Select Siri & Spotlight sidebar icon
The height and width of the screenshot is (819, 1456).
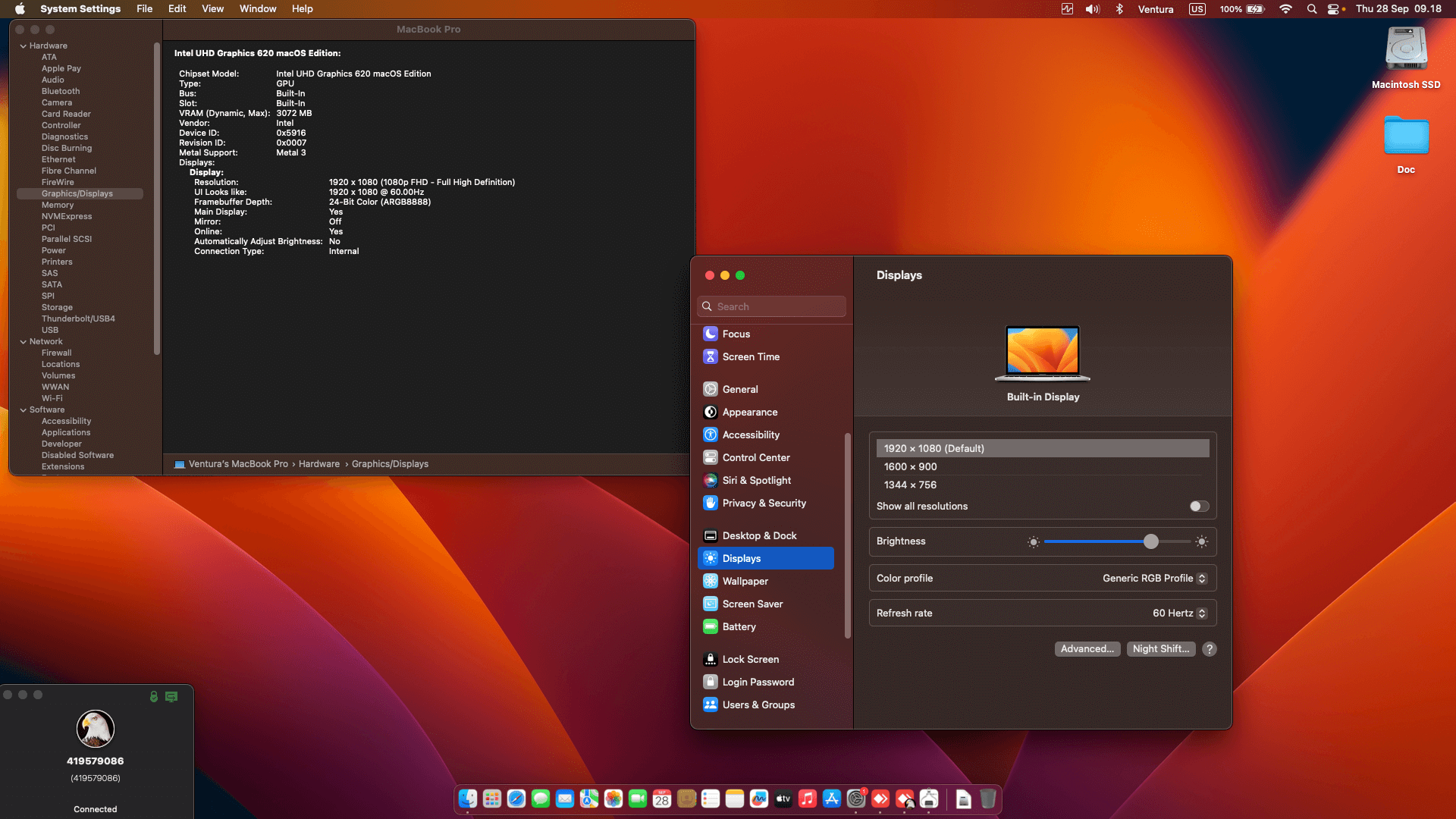pos(710,480)
